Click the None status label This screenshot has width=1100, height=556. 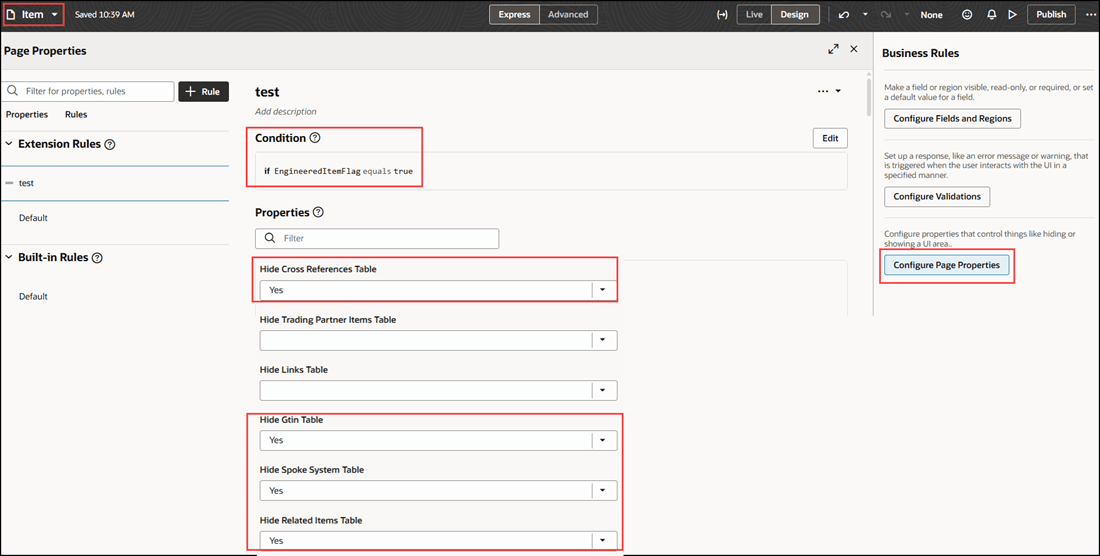[932, 15]
